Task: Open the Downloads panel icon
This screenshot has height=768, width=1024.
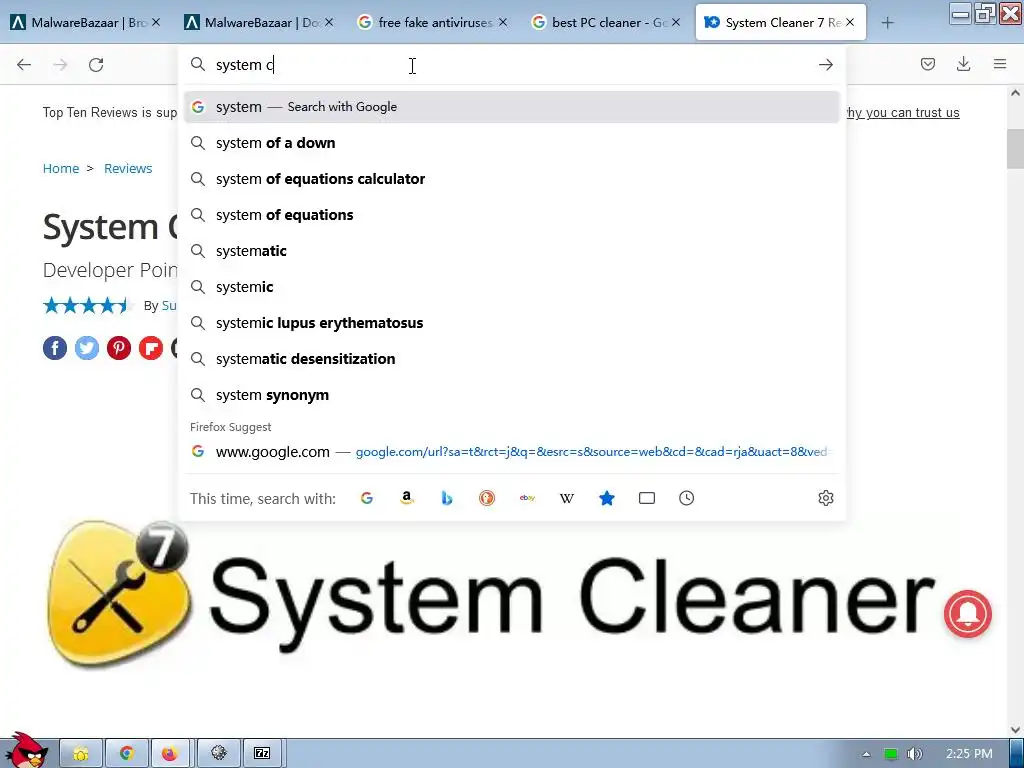Action: (x=963, y=64)
